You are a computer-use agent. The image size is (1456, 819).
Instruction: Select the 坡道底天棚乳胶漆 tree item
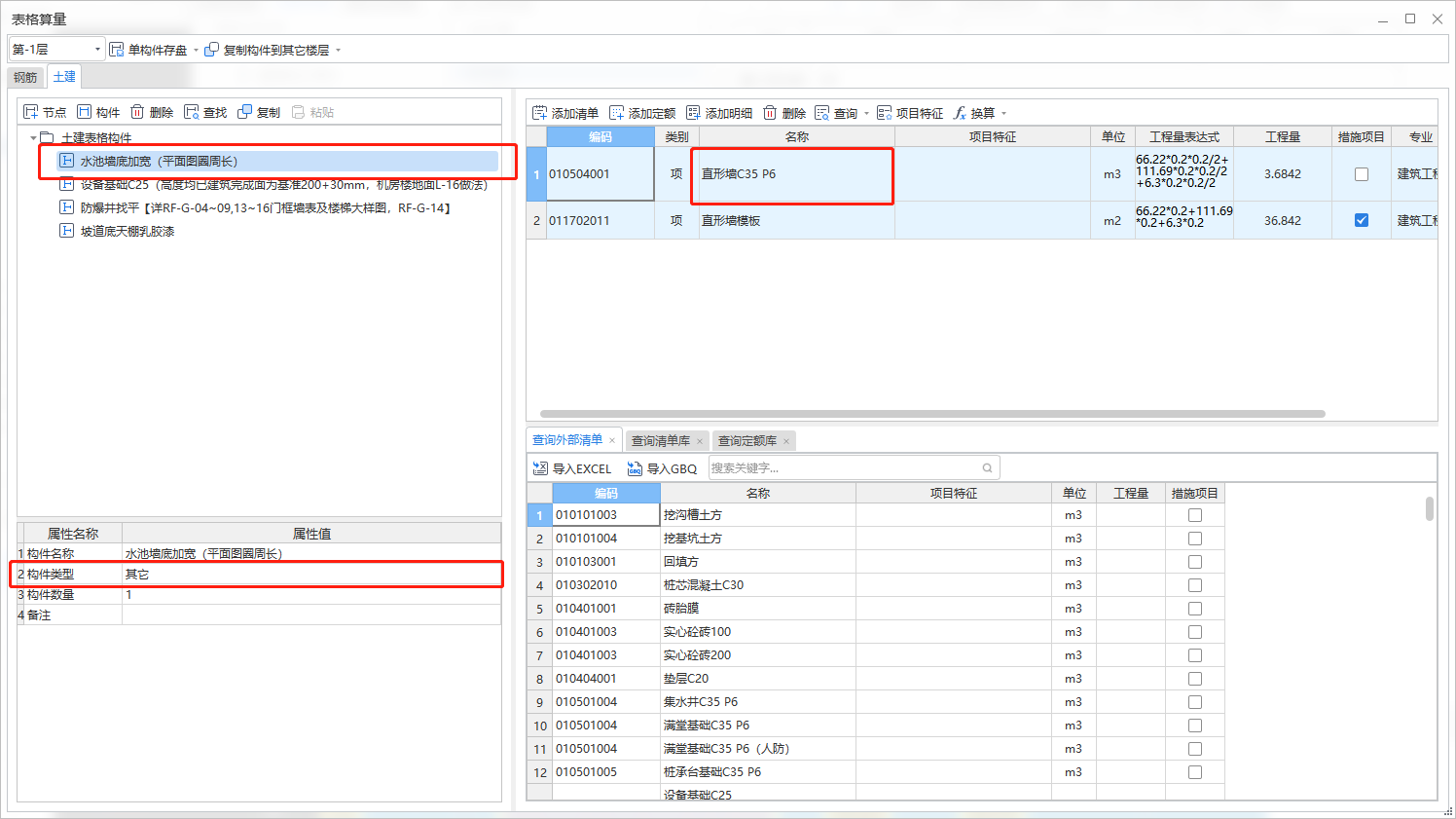pyautogui.click(x=127, y=231)
